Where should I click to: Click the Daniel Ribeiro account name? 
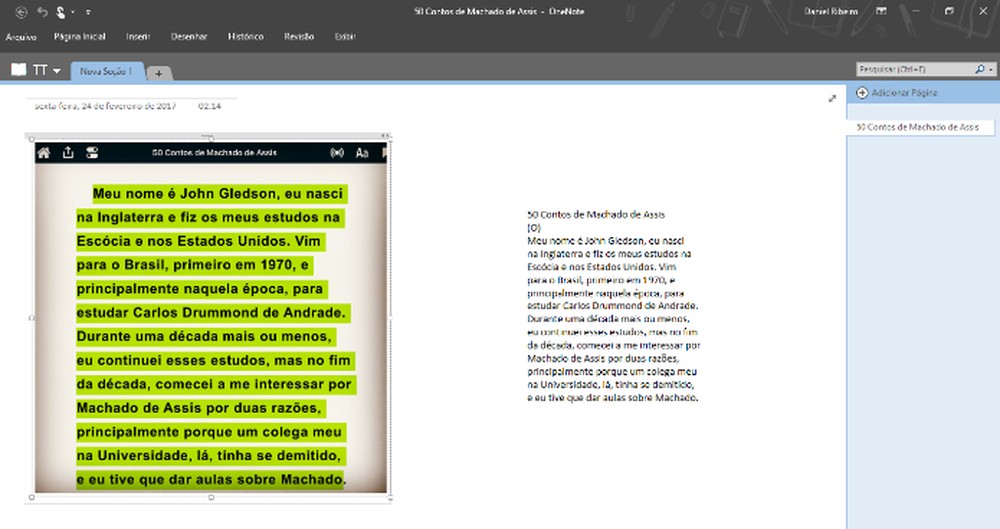tap(831, 11)
